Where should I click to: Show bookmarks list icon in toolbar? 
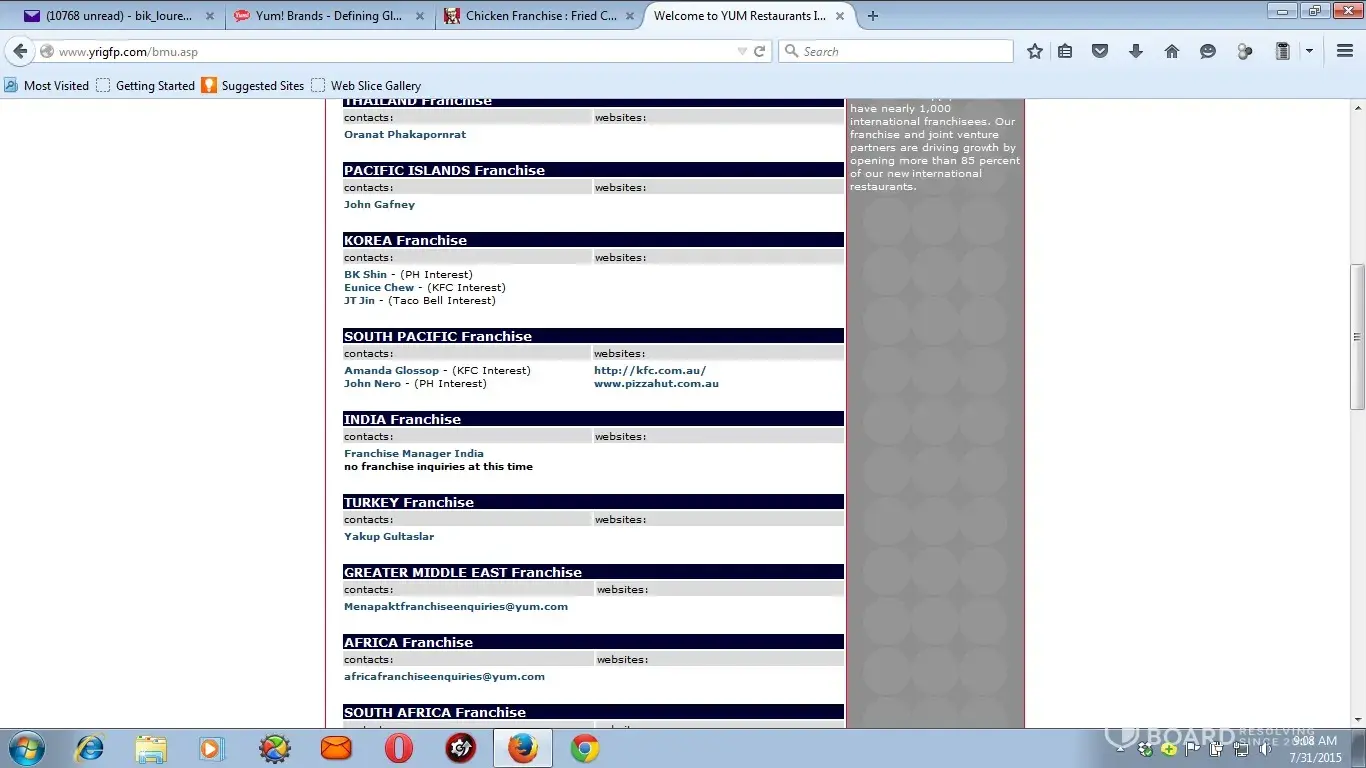click(1065, 52)
